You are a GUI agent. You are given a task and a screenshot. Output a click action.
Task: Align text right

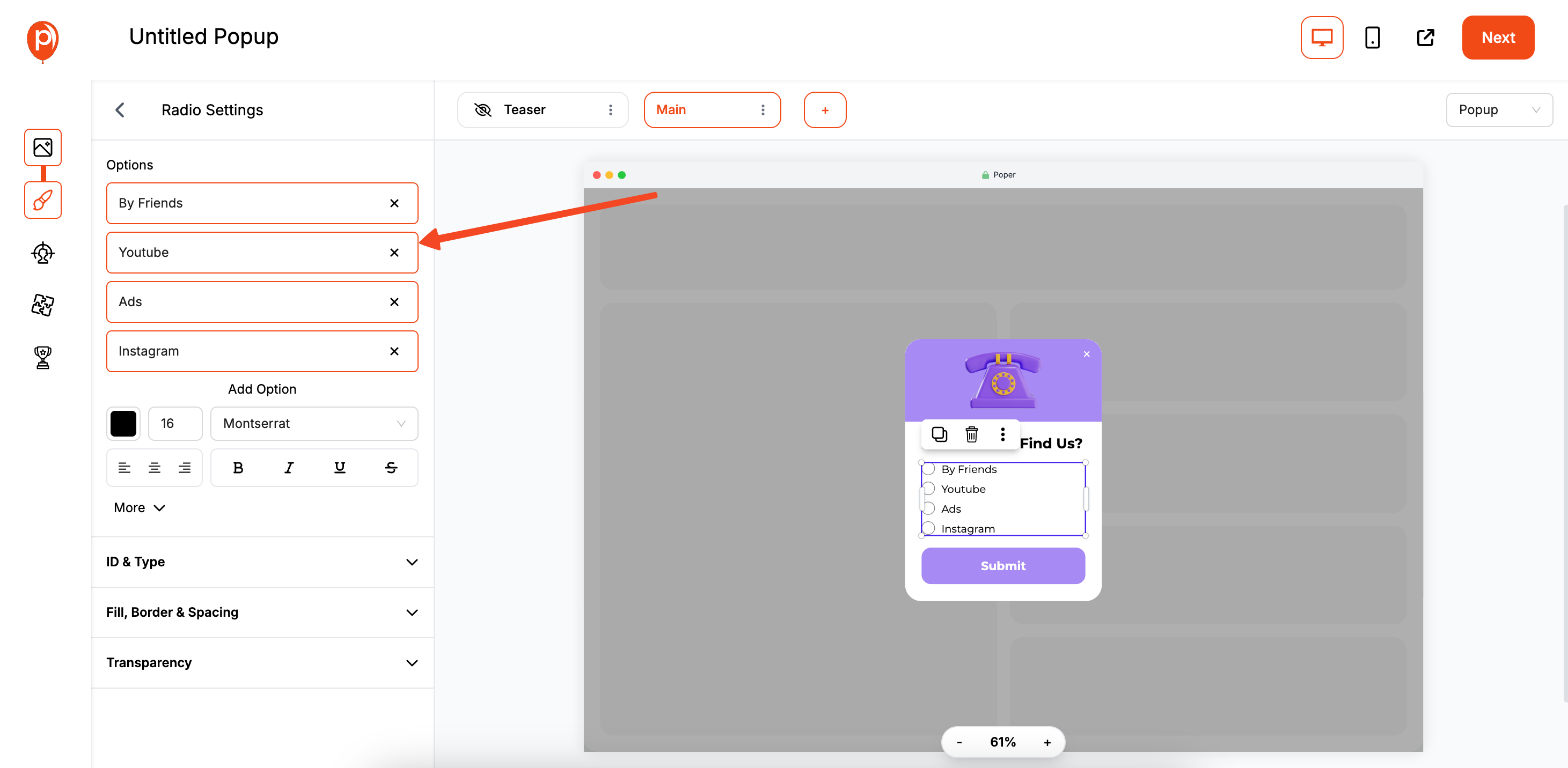click(x=185, y=467)
